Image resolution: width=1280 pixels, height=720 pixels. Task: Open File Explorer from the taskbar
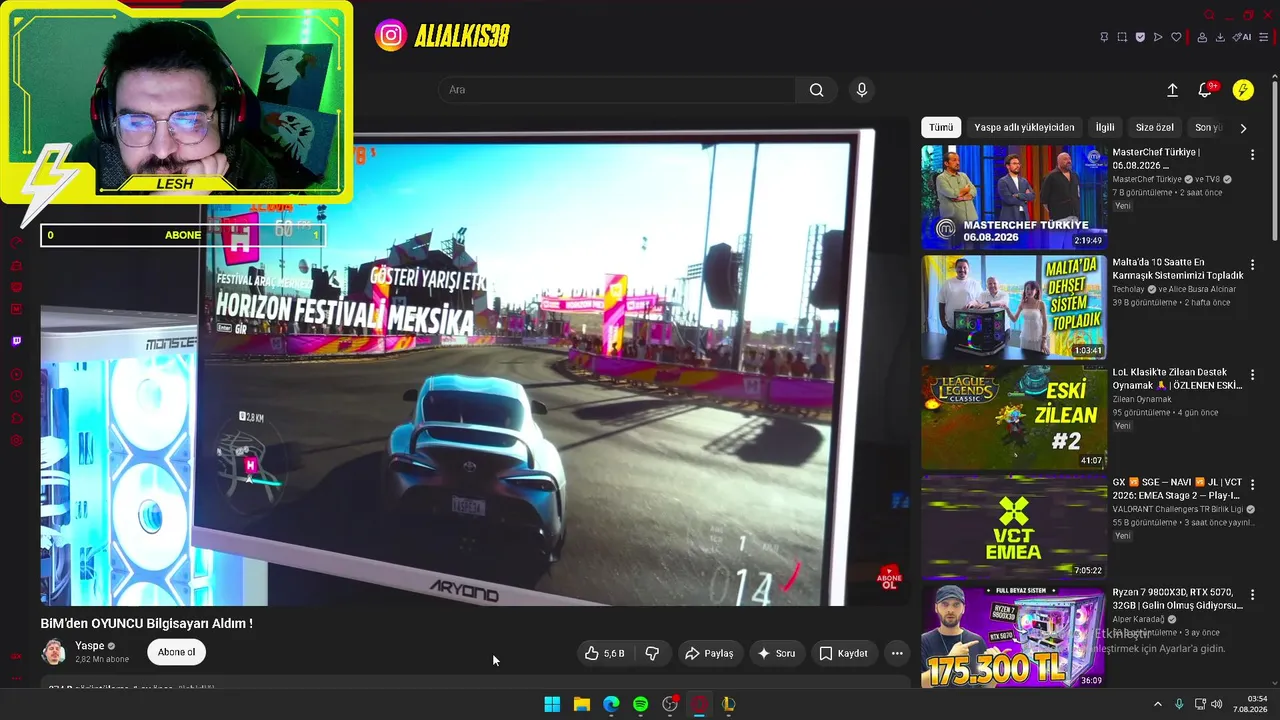[581, 704]
